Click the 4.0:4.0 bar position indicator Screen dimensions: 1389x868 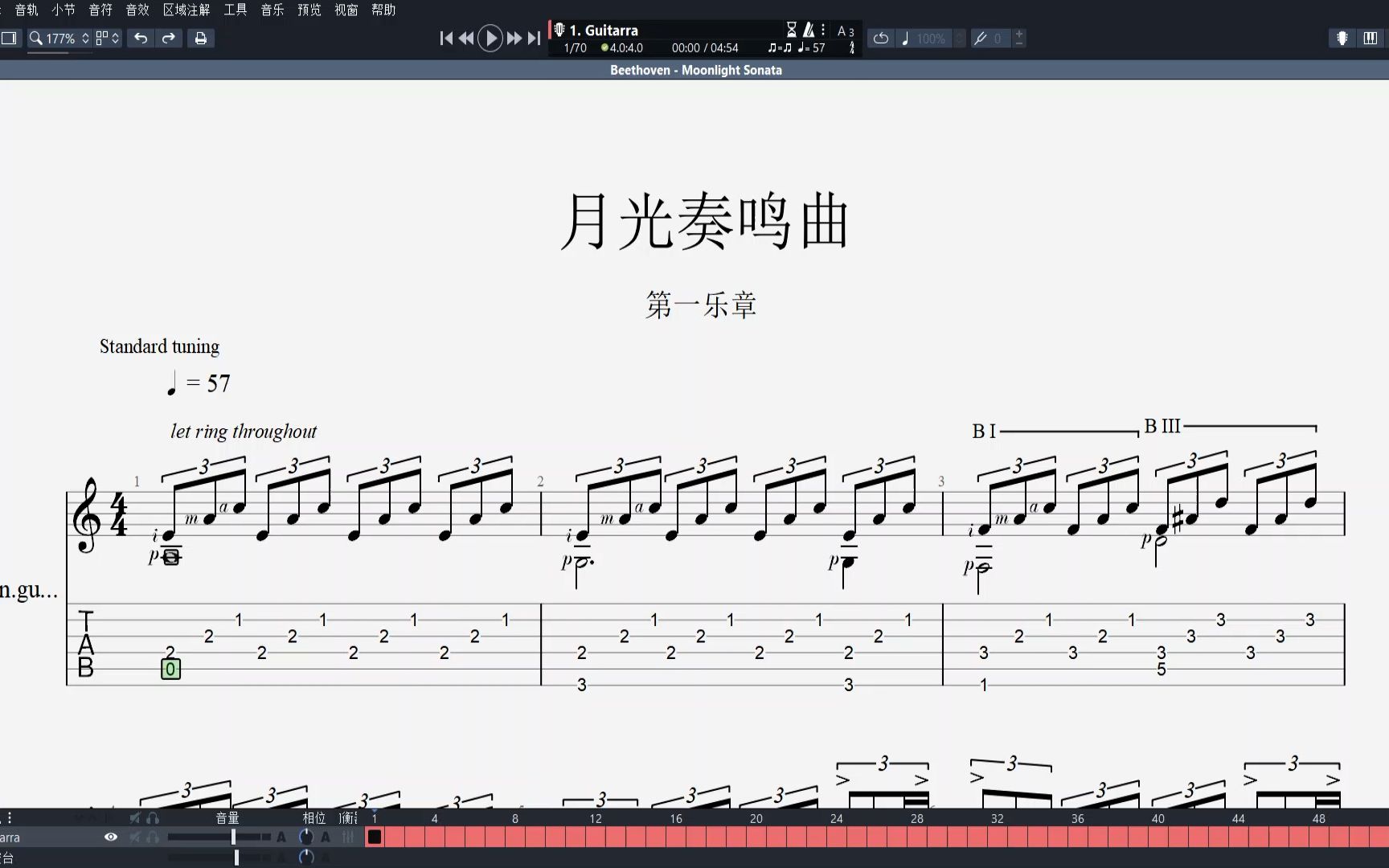tap(622, 48)
